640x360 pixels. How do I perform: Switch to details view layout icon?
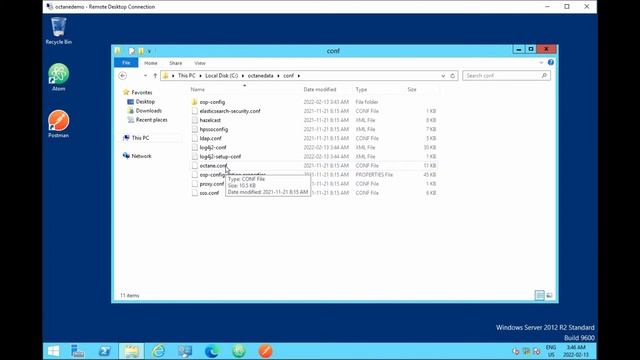point(540,295)
